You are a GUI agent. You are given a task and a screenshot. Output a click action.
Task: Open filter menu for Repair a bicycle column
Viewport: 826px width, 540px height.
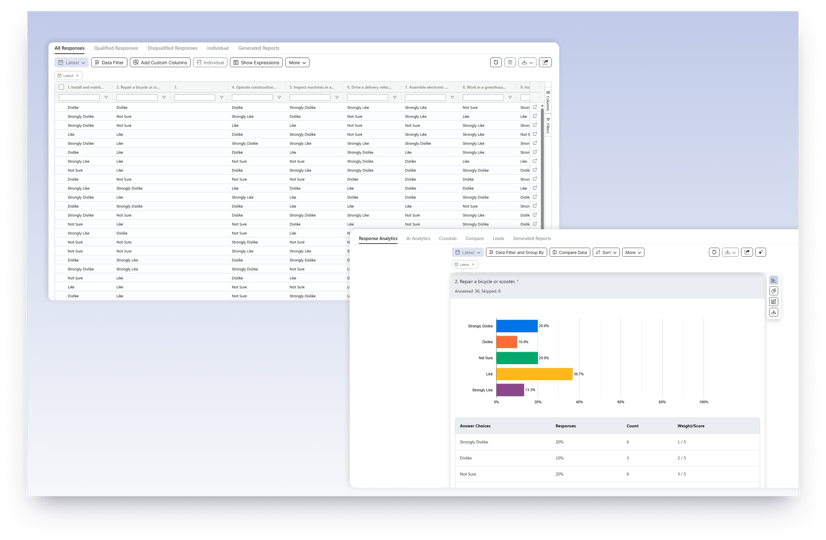tap(164, 97)
